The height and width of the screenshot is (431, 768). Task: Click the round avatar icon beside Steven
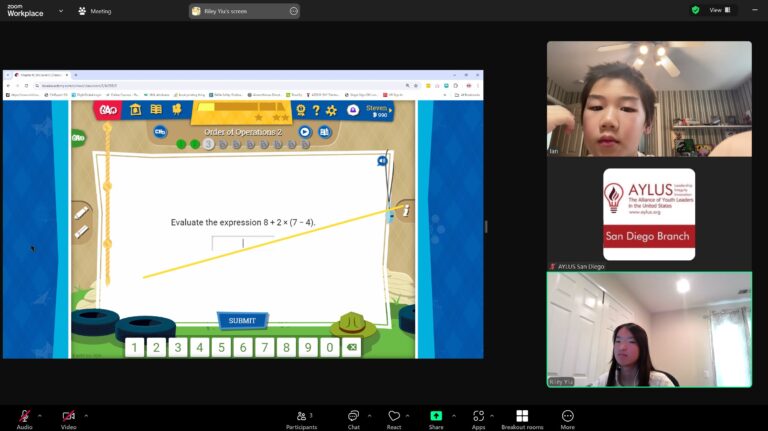pos(353,110)
